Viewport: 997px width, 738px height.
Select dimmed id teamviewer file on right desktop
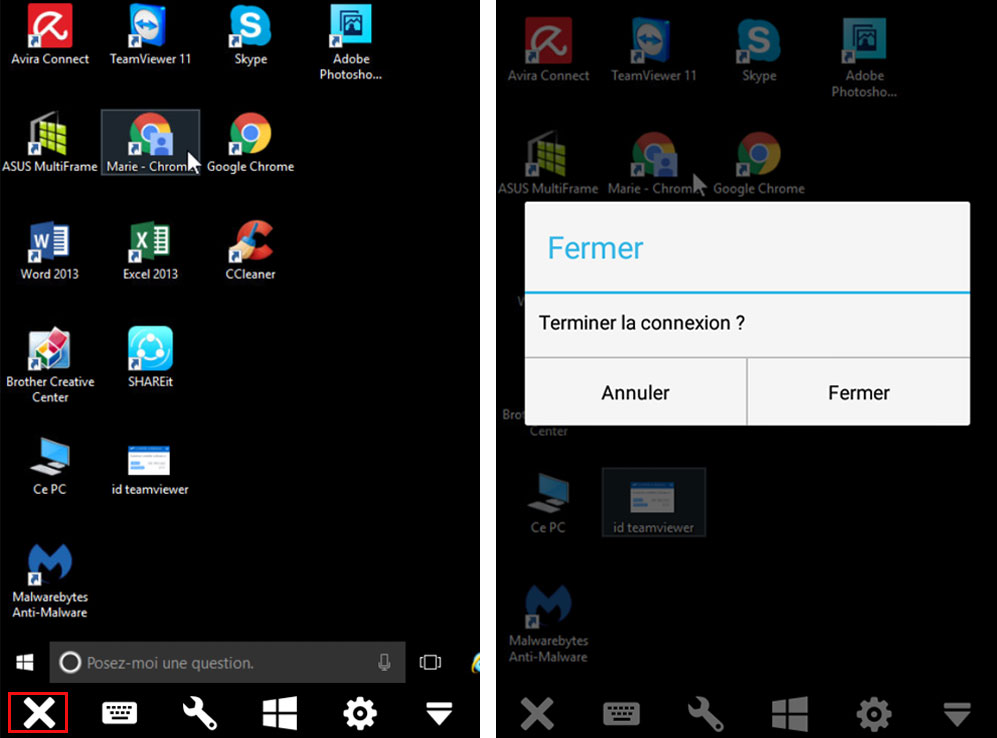click(654, 503)
